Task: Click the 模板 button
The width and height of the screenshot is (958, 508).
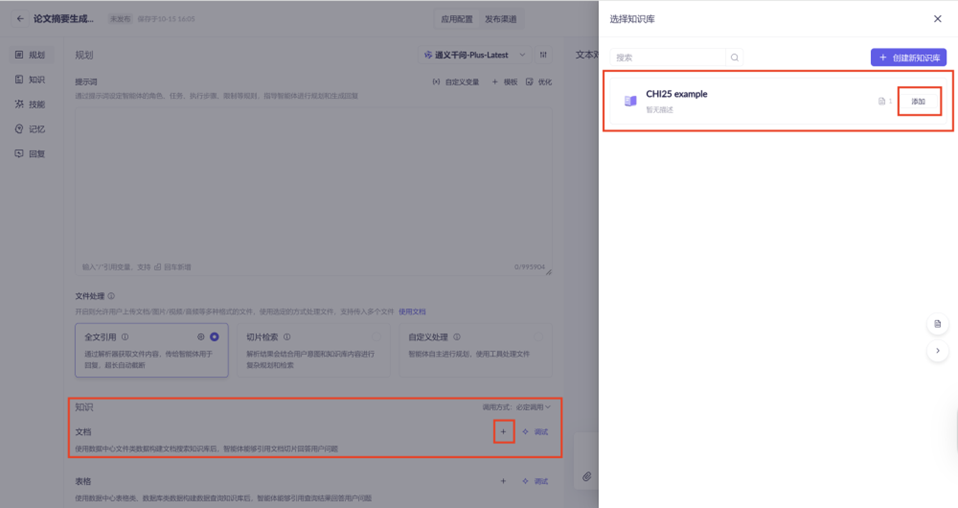Action: pos(505,82)
